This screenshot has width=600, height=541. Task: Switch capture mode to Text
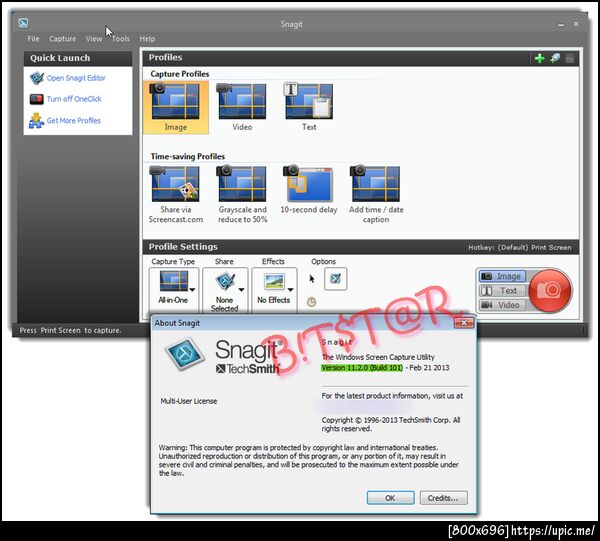502,290
